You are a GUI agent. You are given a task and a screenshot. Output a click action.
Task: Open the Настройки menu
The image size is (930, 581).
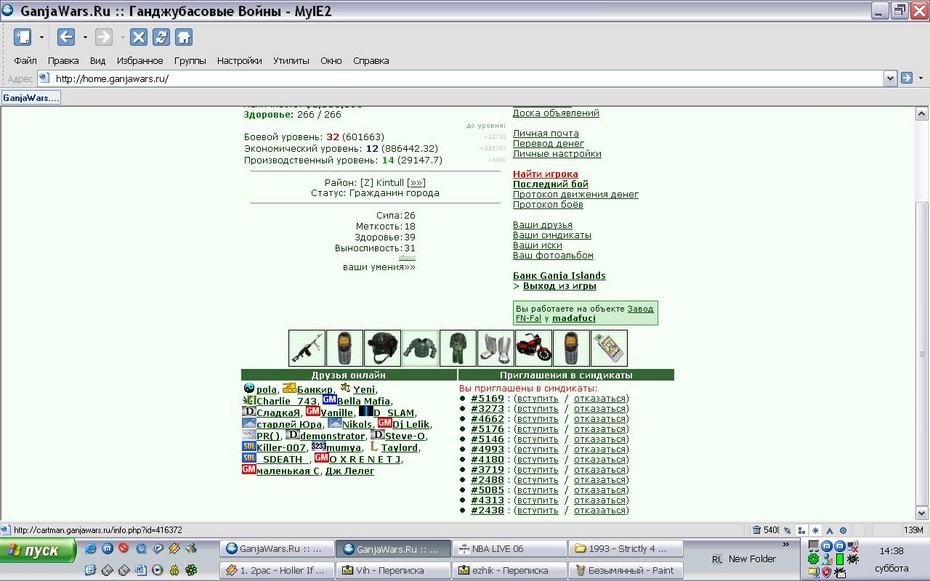[239, 60]
